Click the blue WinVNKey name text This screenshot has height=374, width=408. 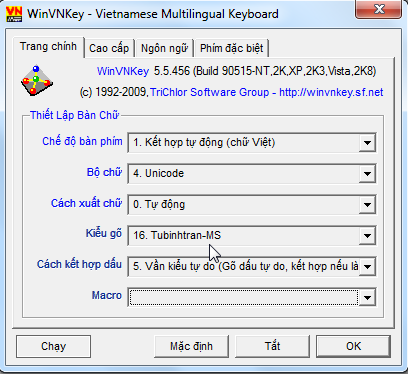coord(123,71)
